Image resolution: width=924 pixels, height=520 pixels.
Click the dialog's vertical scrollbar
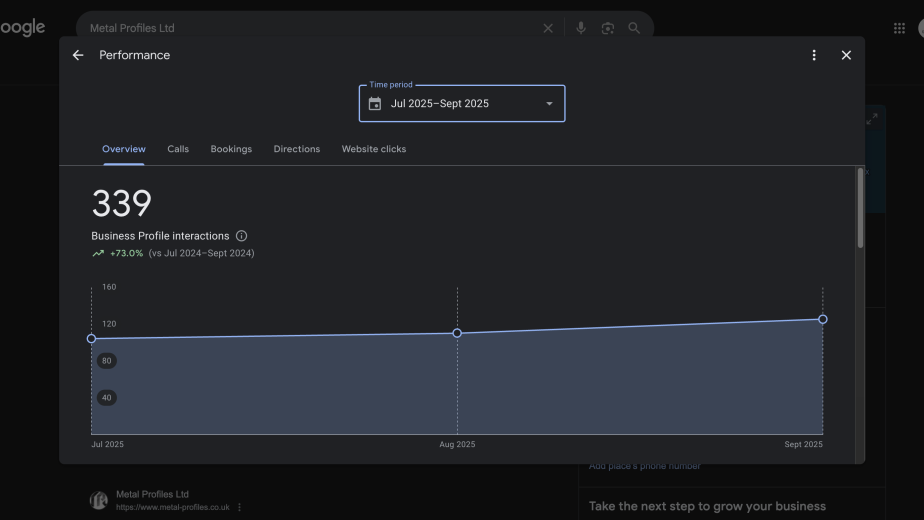coord(860,210)
